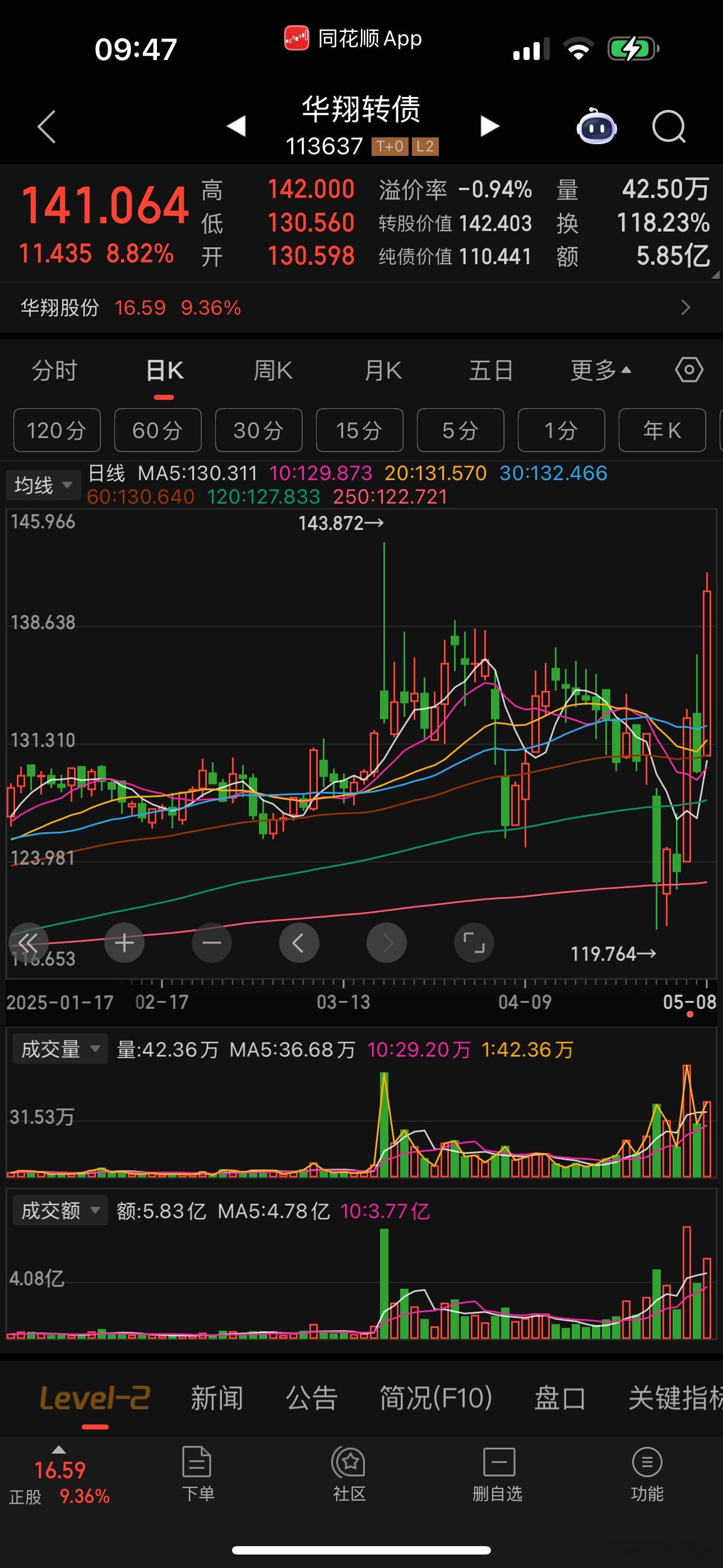Open fullscreen chart view icon

[474, 943]
